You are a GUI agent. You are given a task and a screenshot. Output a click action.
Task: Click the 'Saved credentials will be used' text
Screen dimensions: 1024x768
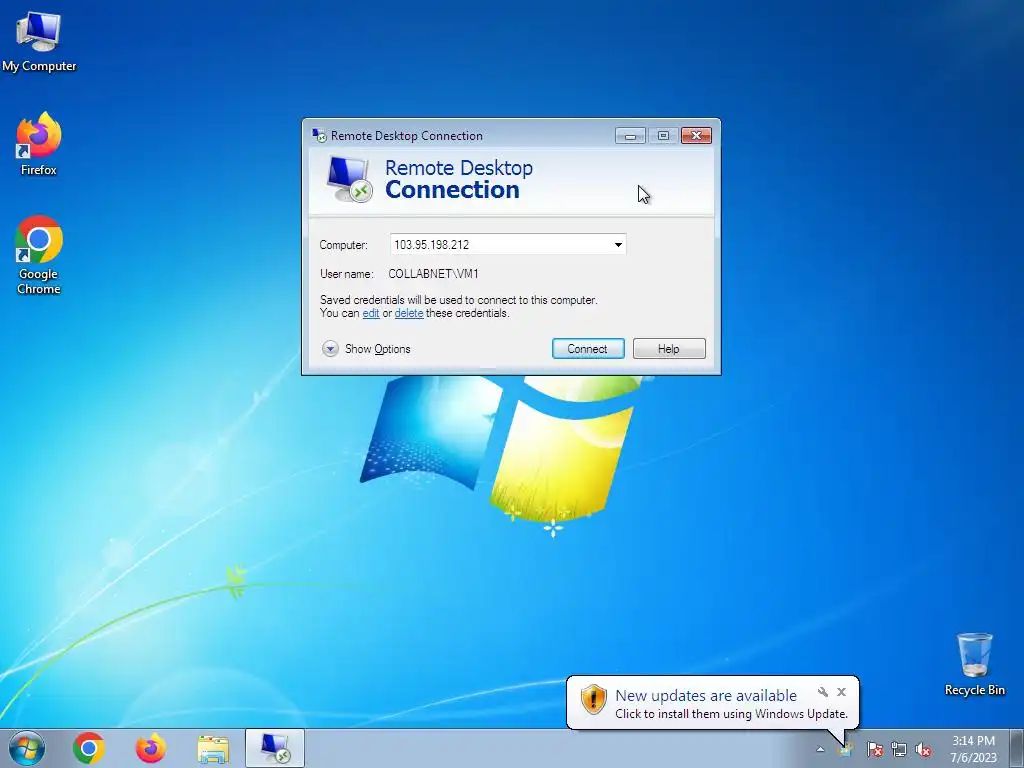458,300
